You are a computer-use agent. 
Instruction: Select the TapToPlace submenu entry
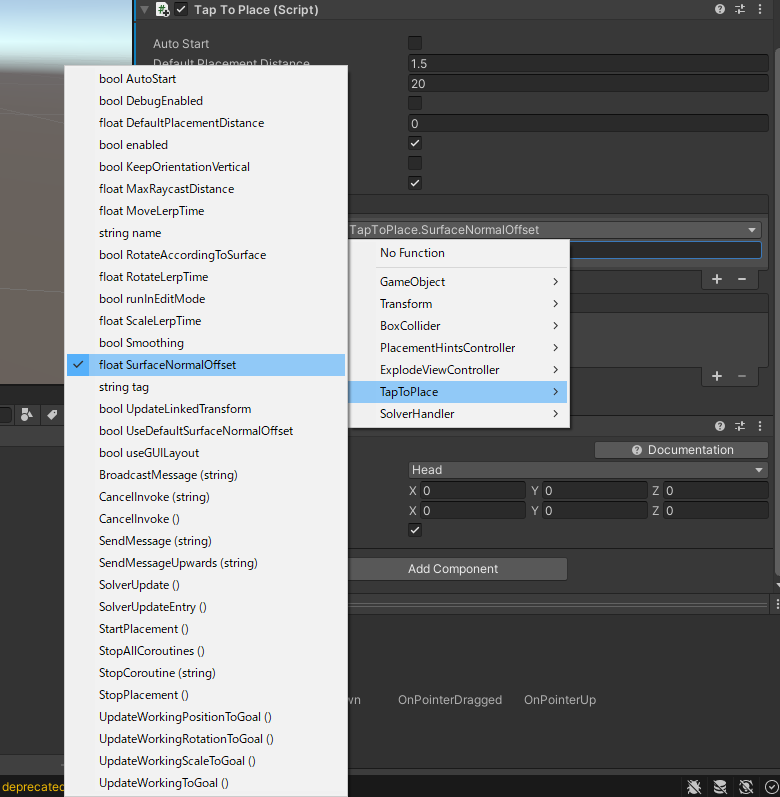[x=459, y=392]
